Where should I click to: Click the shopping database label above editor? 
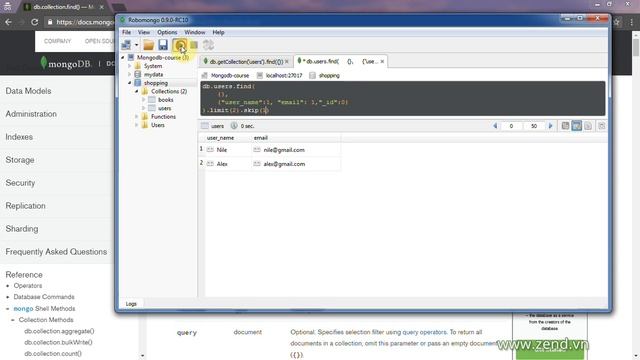tap(329, 76)
